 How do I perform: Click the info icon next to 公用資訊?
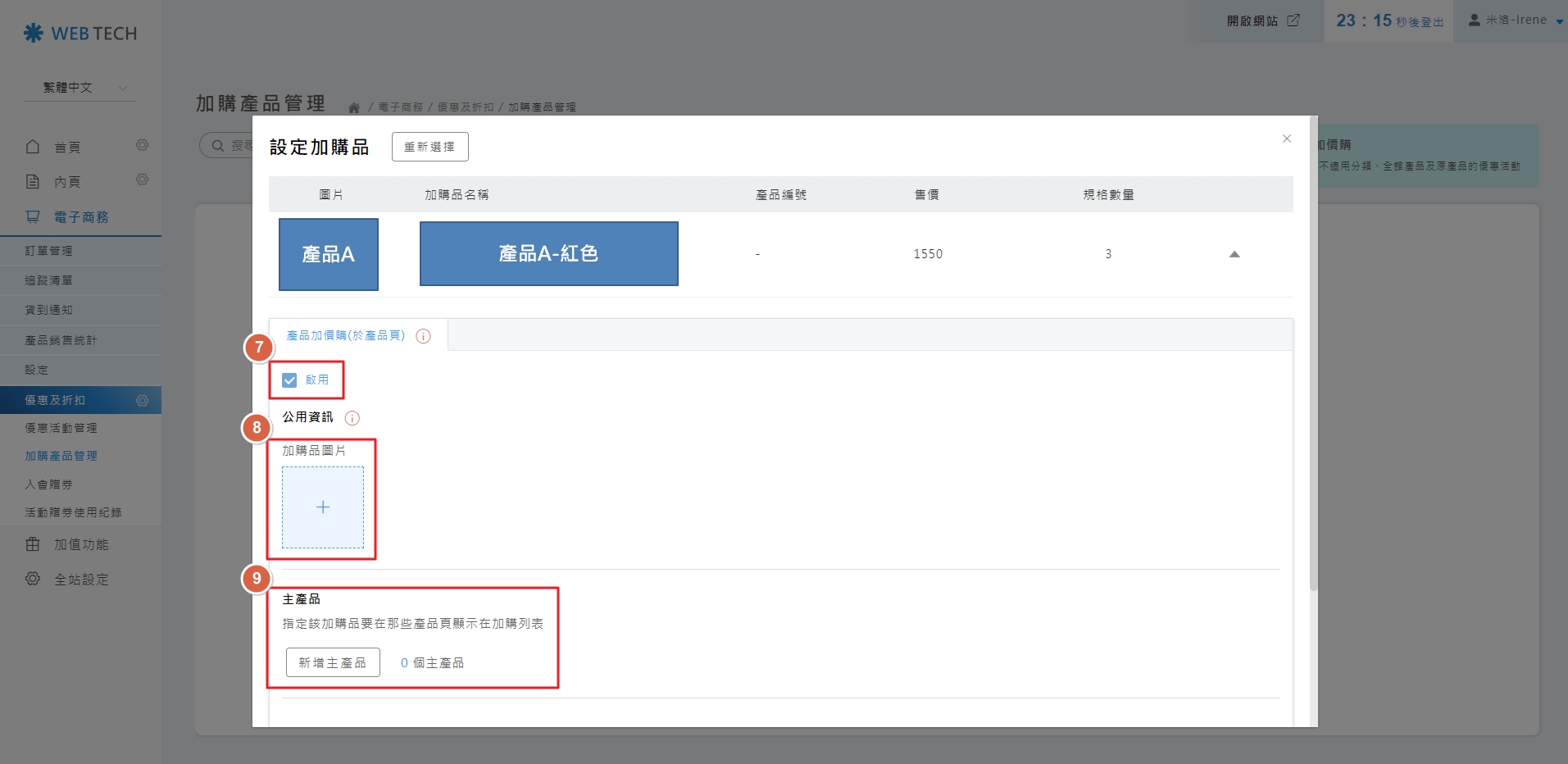pyautogui.click(x=352, y=418)
